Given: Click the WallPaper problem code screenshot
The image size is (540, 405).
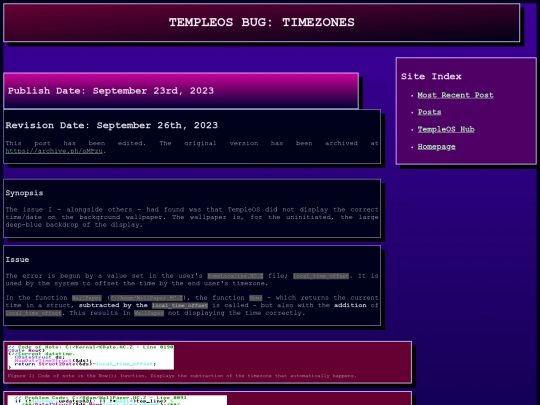Looking at the screenshot, I should pos(117,400).
